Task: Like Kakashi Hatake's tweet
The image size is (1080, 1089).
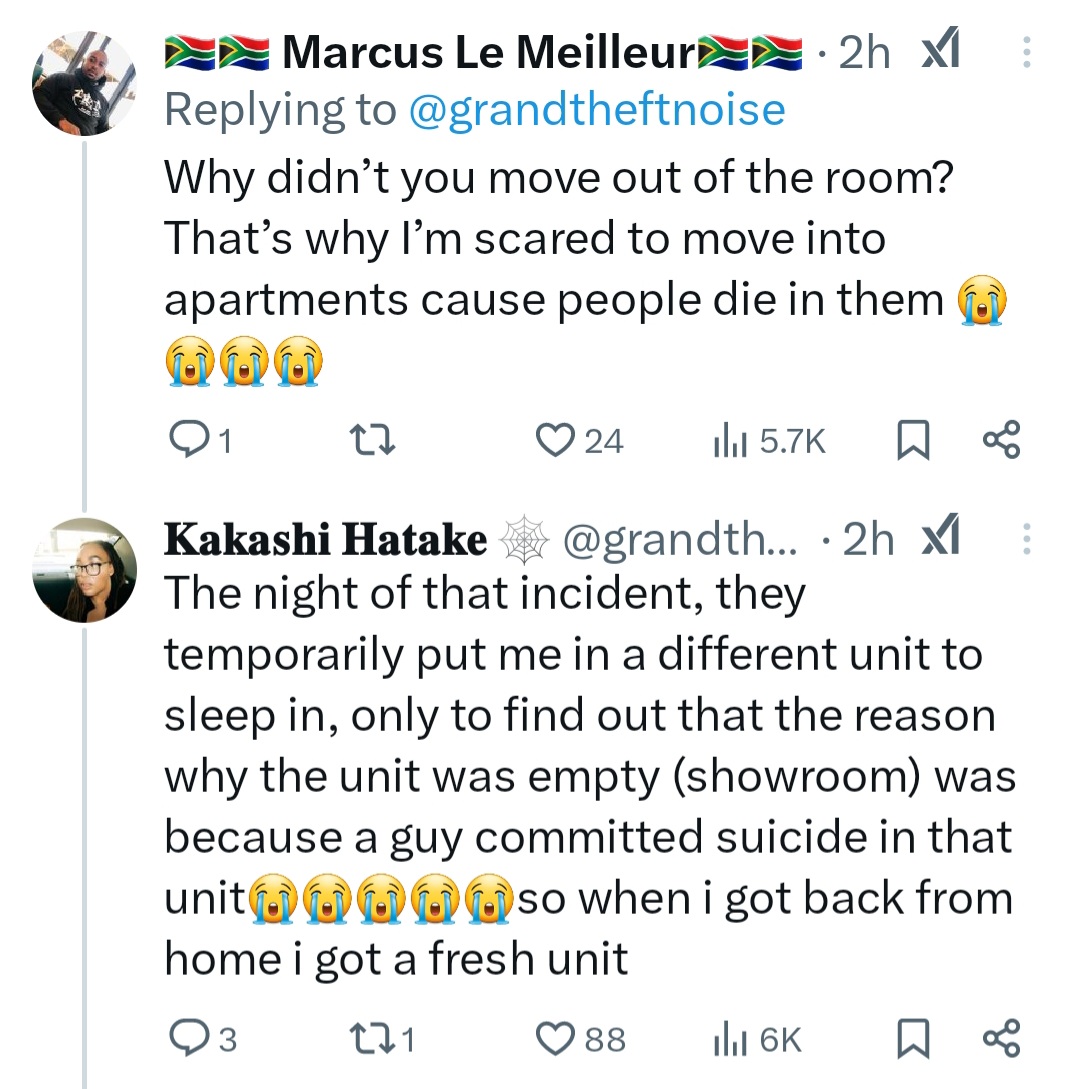Action: tap(553, 1040)
